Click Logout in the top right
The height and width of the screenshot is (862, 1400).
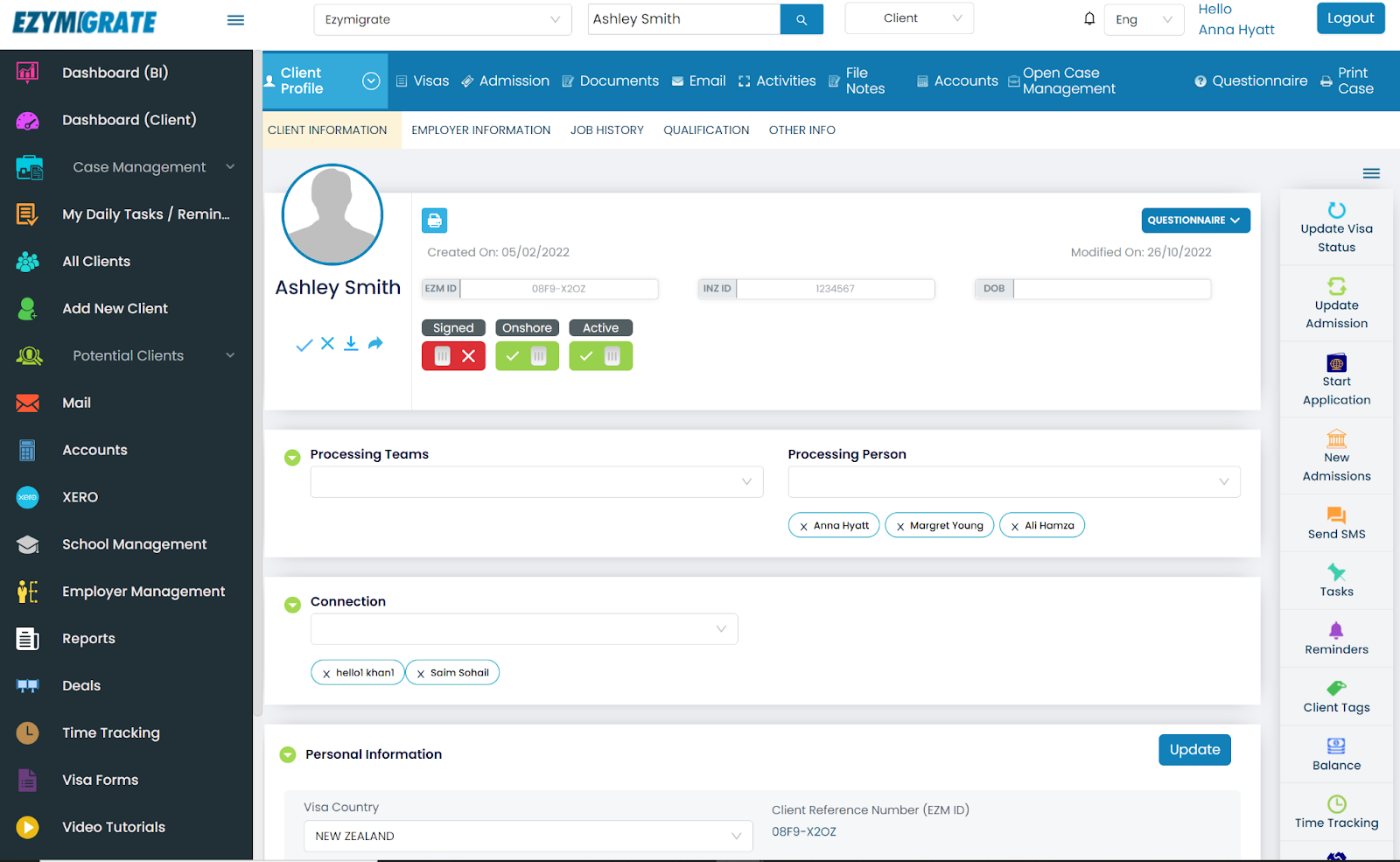tap(1350, 18)
